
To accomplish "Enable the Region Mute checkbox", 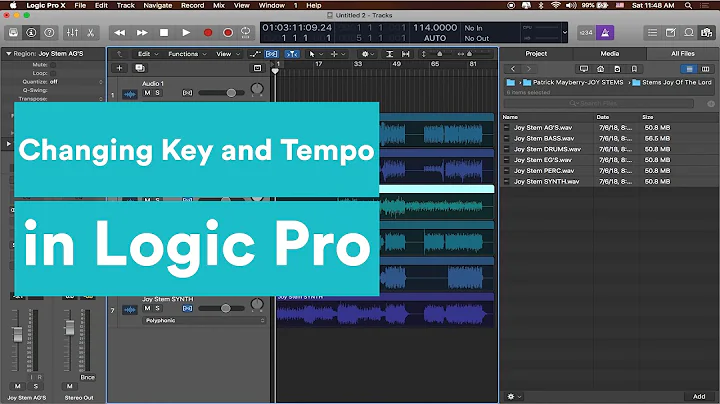I will tap(53, 65).
